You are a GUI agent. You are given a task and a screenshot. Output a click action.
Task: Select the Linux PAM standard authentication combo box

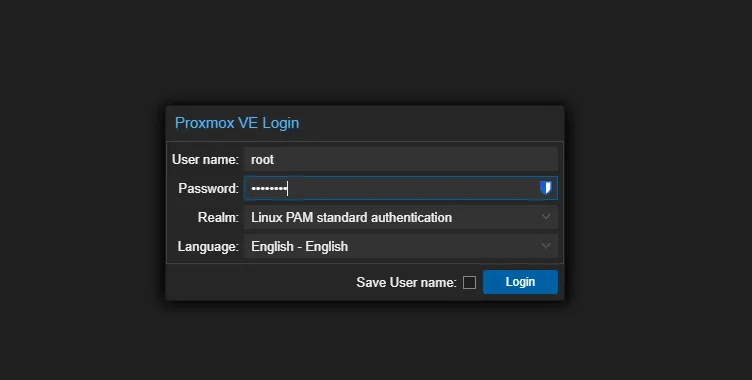[400, 217]
